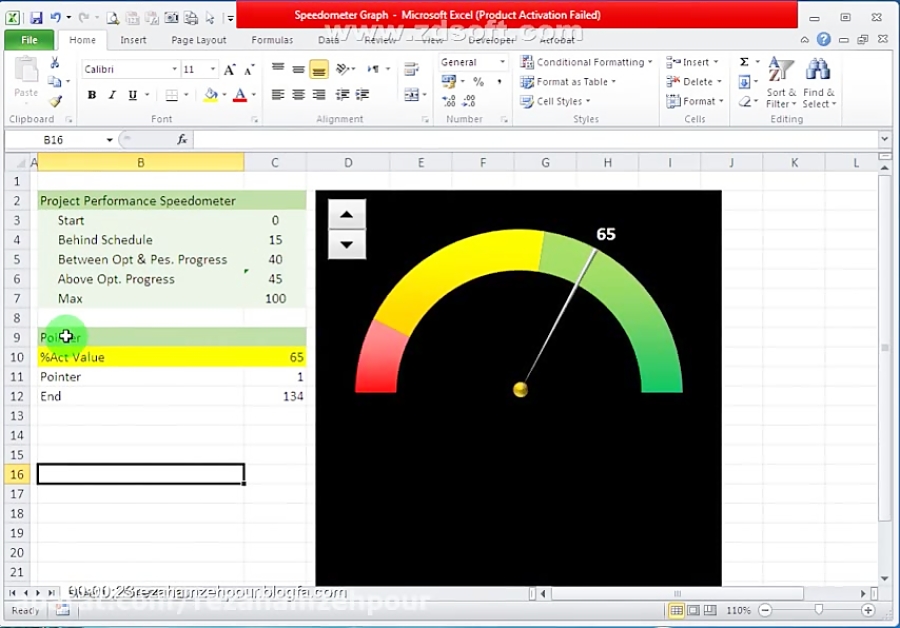900x628 pixels.
Task: Toggle Italic formatting
Action: 112,95
